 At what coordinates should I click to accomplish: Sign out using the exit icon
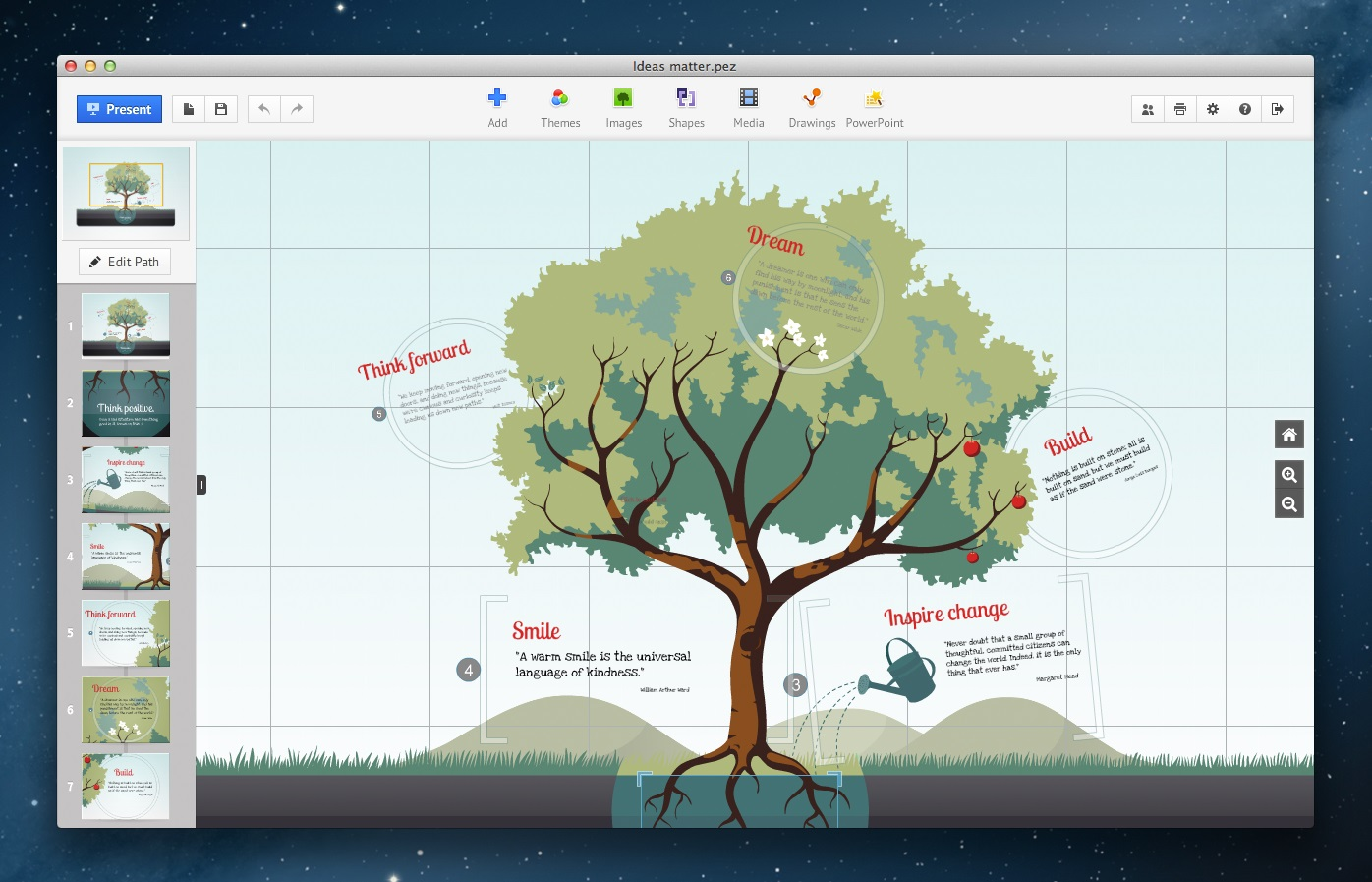pyautogui.click(x=1277, y=109)
